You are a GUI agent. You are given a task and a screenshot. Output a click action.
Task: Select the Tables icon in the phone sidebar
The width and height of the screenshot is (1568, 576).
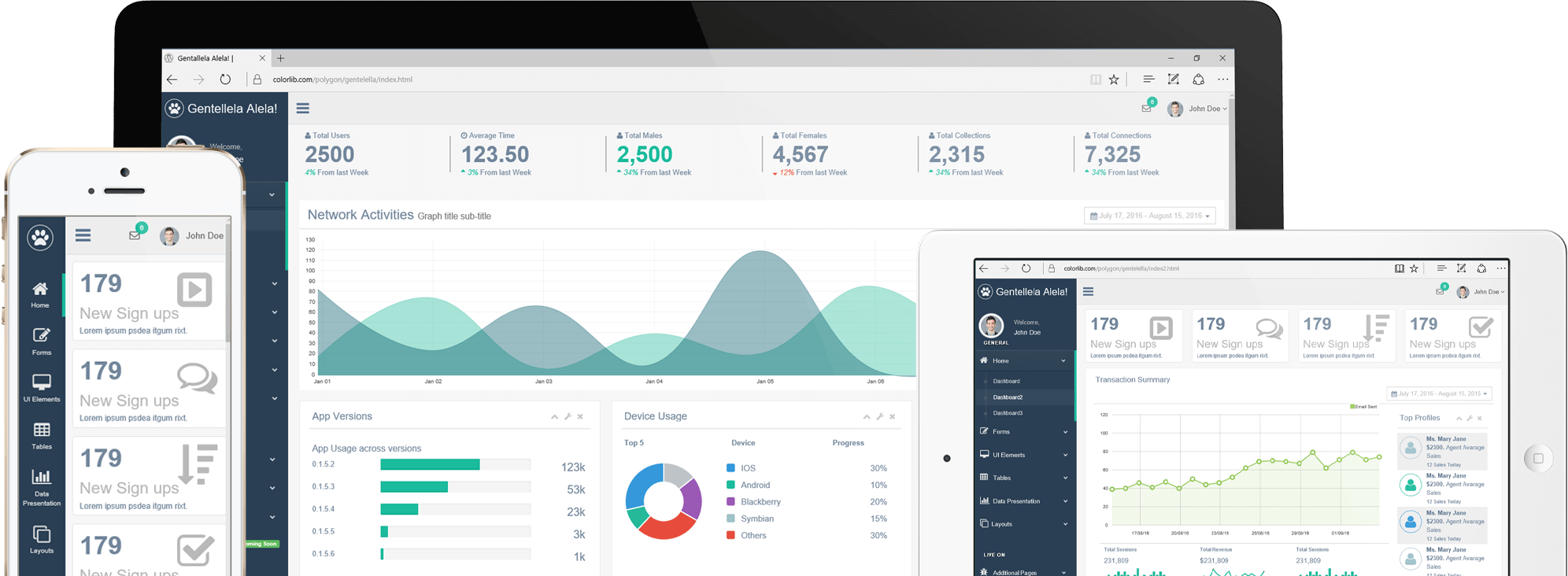click(x=41, y=435)
